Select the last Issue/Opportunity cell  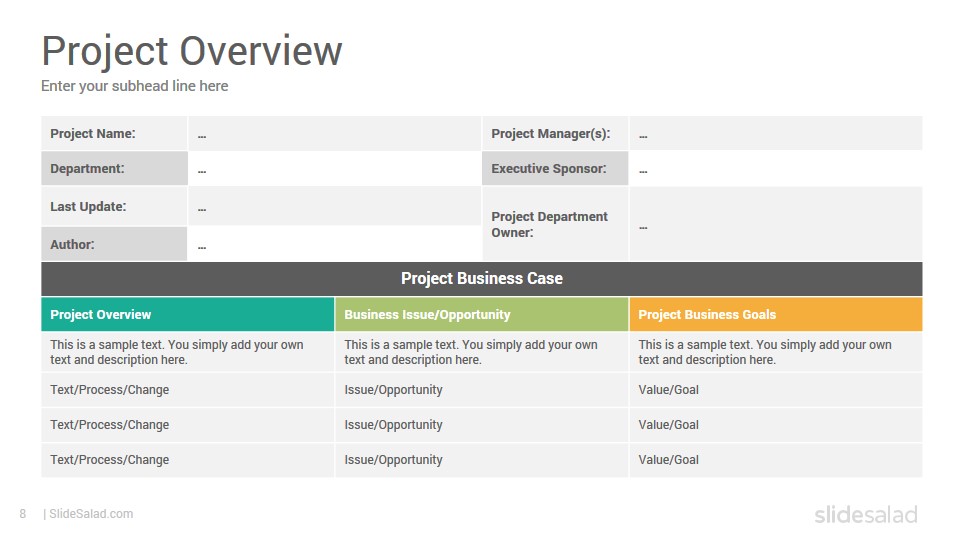[x=482, y=460]
